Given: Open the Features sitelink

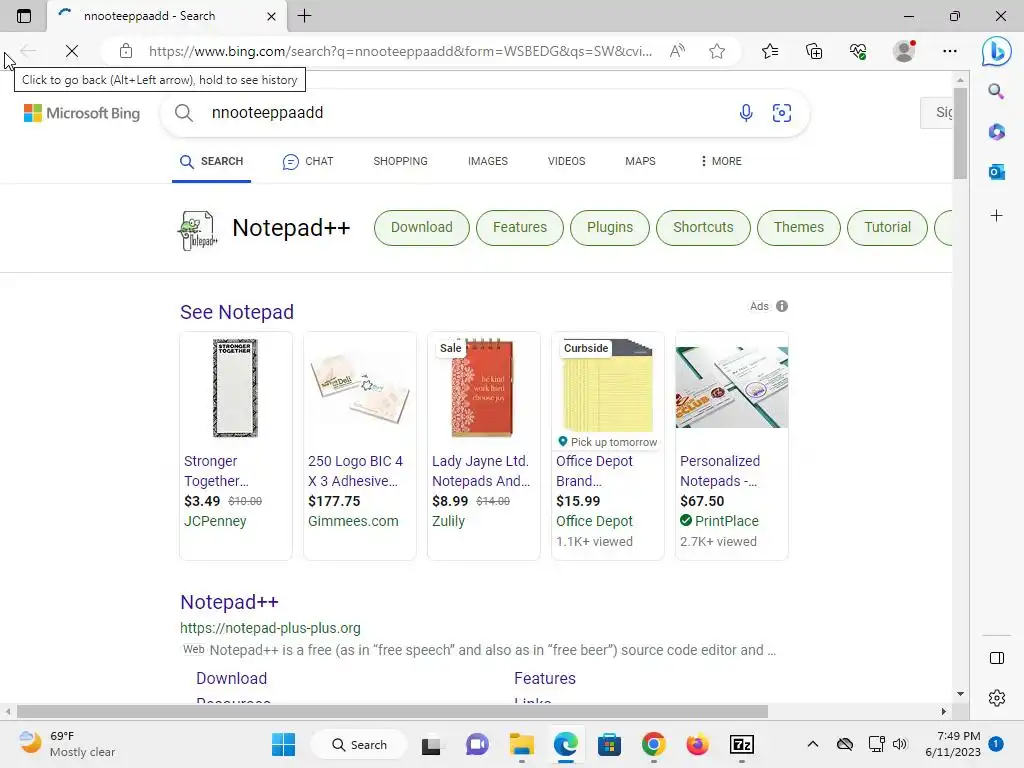Looking at the screenshot, I should tap(545, 678).
